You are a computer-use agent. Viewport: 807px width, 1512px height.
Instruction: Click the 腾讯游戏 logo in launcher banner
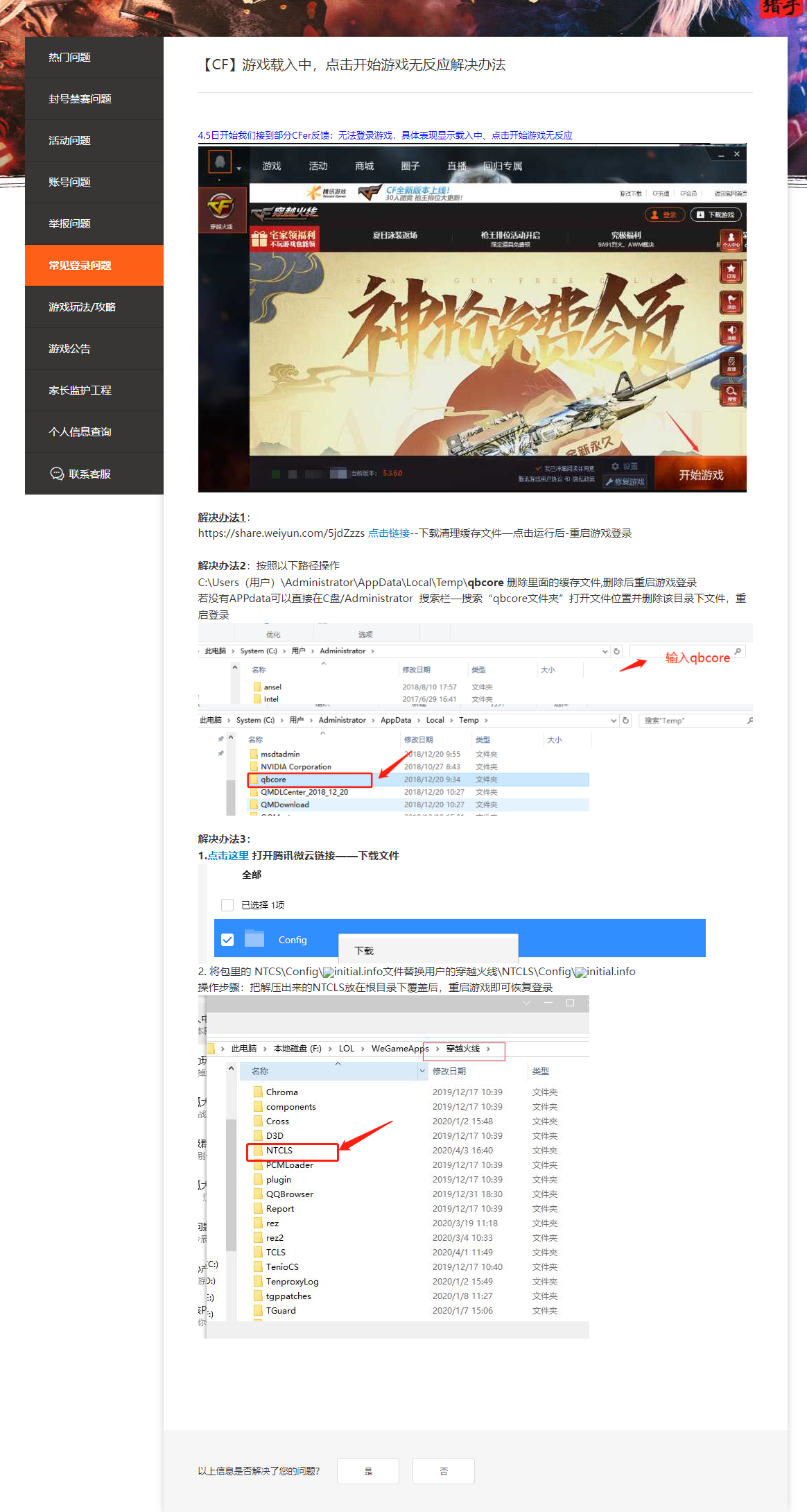[x=326, y=192]
